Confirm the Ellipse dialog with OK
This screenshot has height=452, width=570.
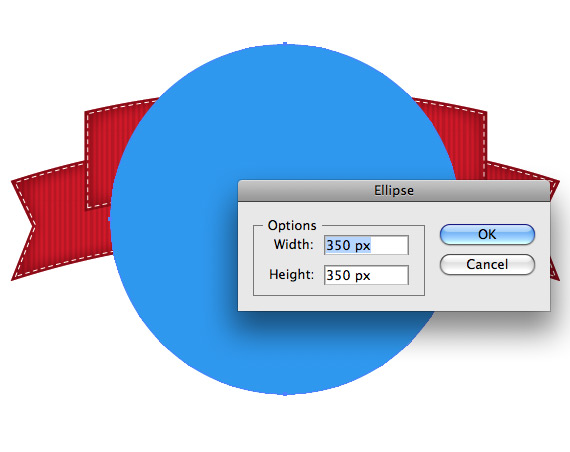(x=487, y=235)
